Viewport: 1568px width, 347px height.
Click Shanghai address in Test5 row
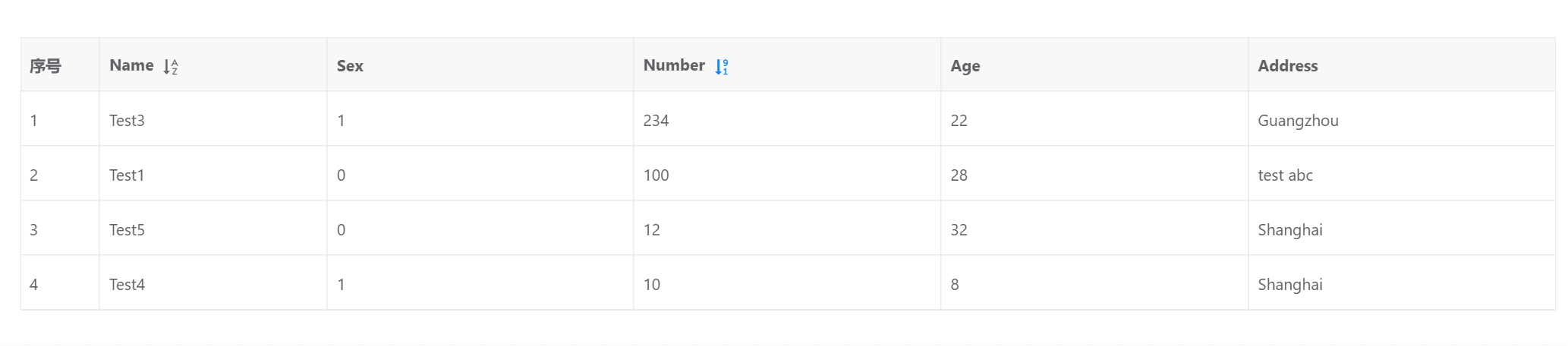pyautogui.click(x=1289, y=230)
